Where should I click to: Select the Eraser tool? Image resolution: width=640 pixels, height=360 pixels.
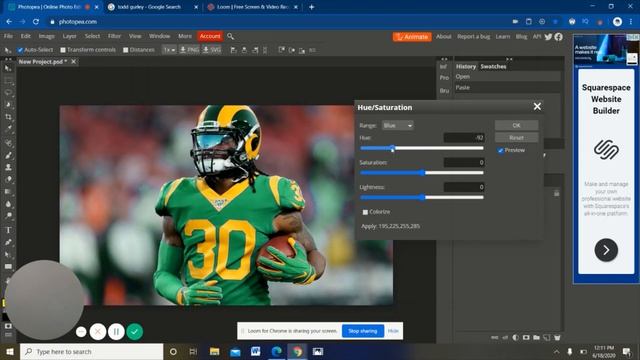click(x=8, y=179)
